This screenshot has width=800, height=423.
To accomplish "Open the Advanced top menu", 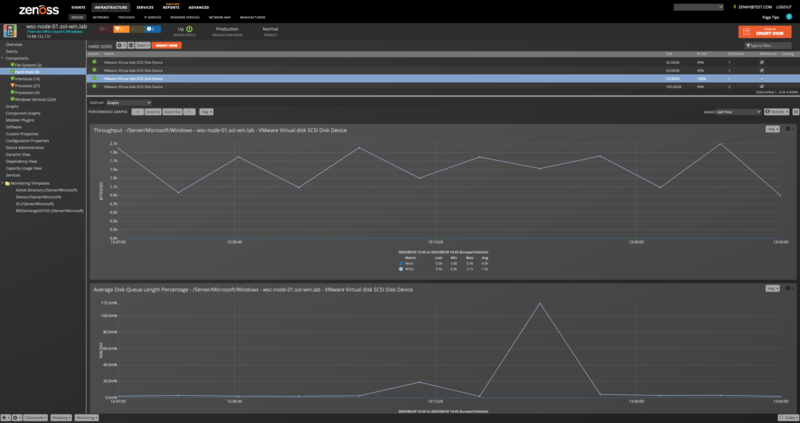I will (198, 7).
